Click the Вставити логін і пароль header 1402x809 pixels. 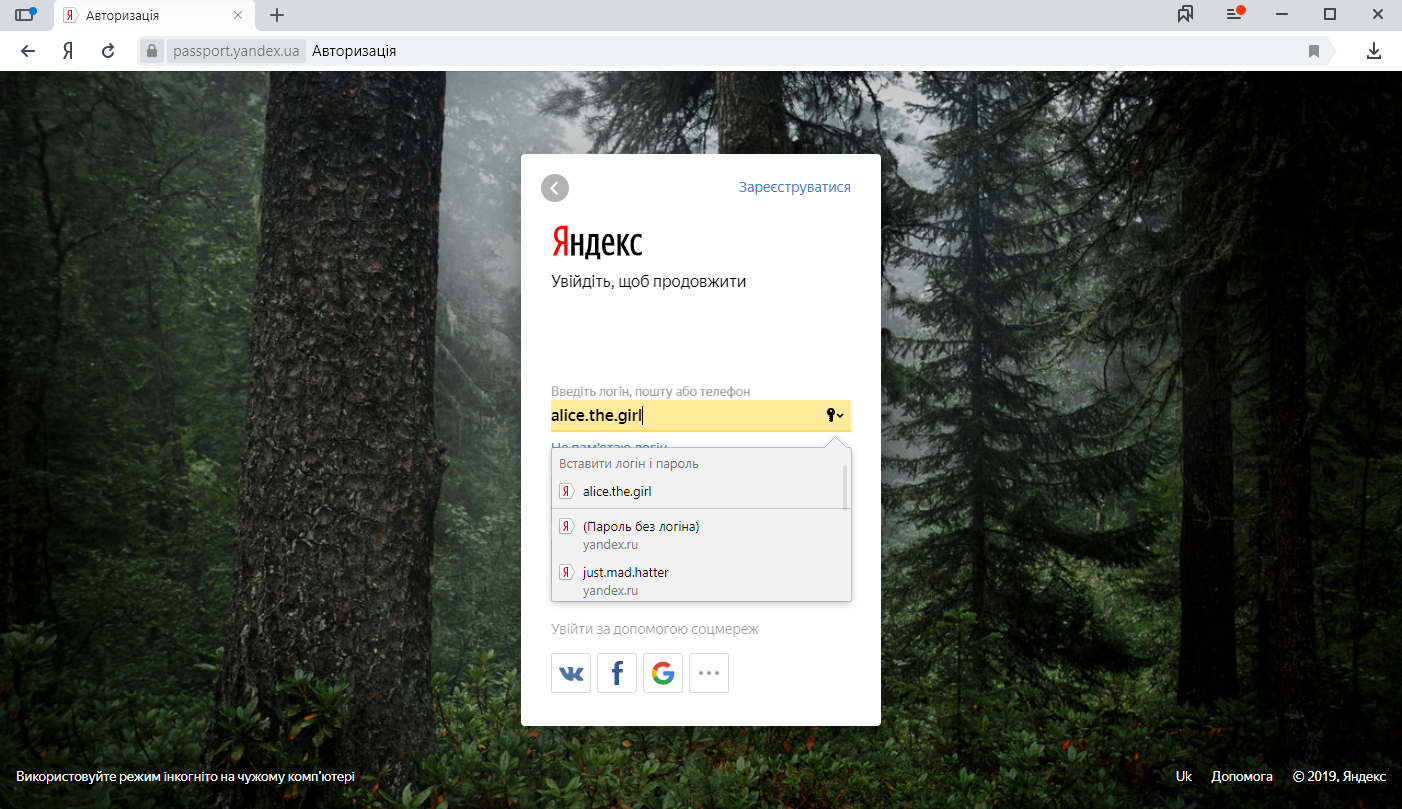click(x=629, y=463)
